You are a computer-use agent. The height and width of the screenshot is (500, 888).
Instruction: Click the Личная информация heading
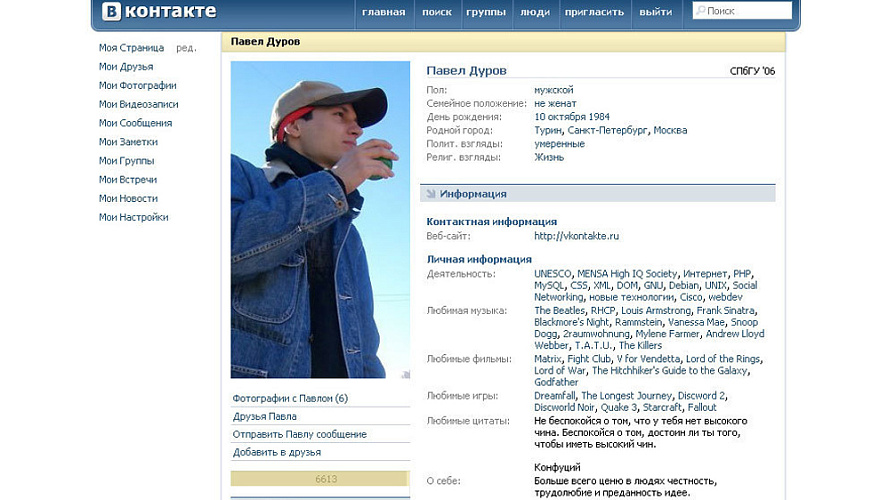[x=479, y=259]
